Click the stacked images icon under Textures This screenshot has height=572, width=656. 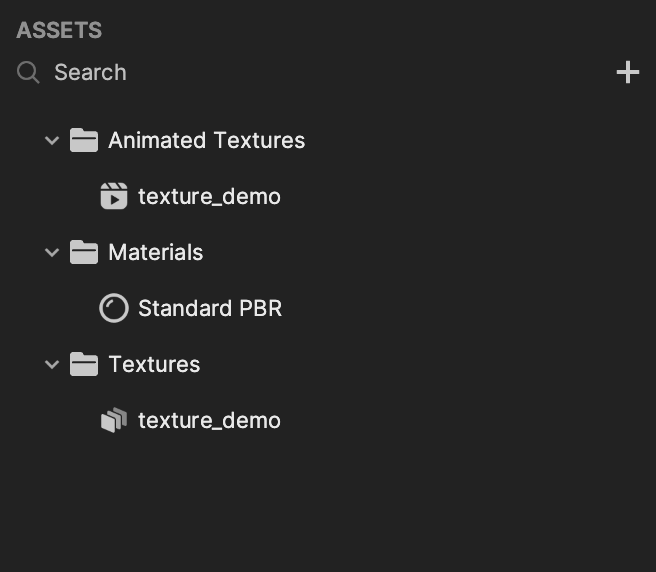coord(114,420)
